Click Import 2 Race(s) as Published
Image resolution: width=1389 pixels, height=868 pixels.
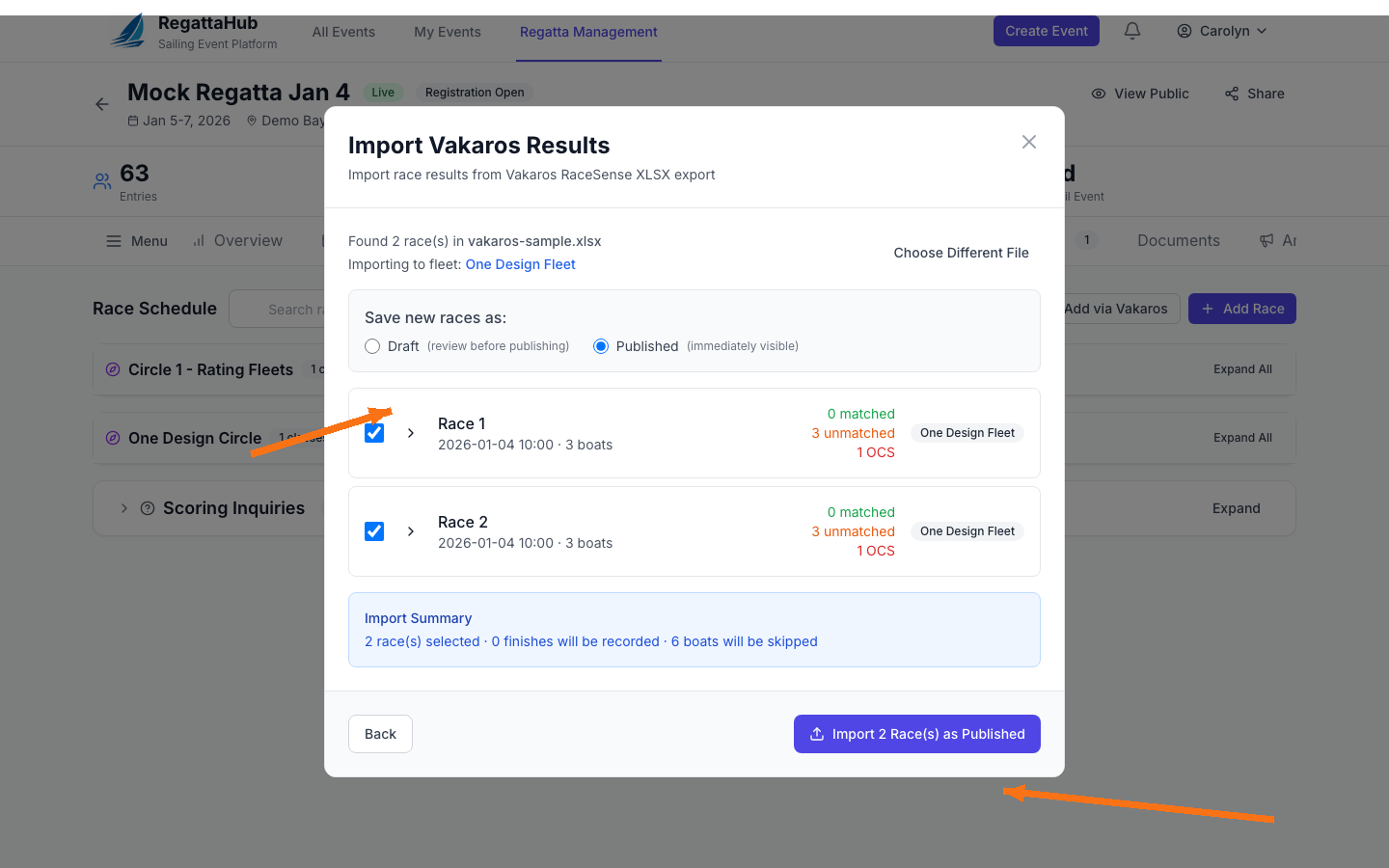[916, 734]
